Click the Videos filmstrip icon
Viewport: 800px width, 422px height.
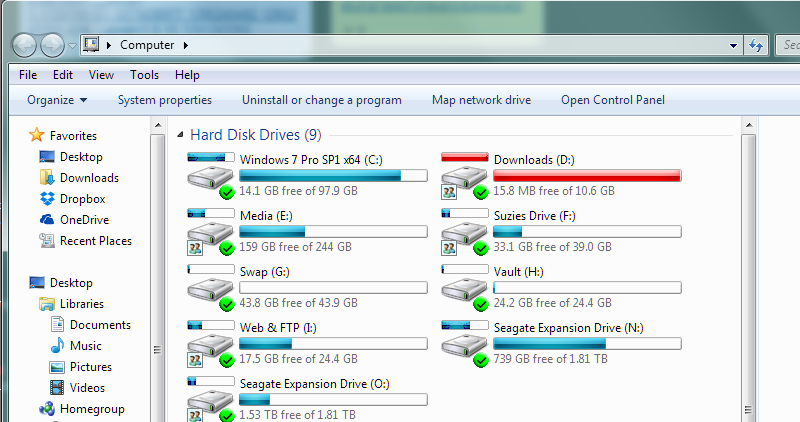[x=57, y=388]
